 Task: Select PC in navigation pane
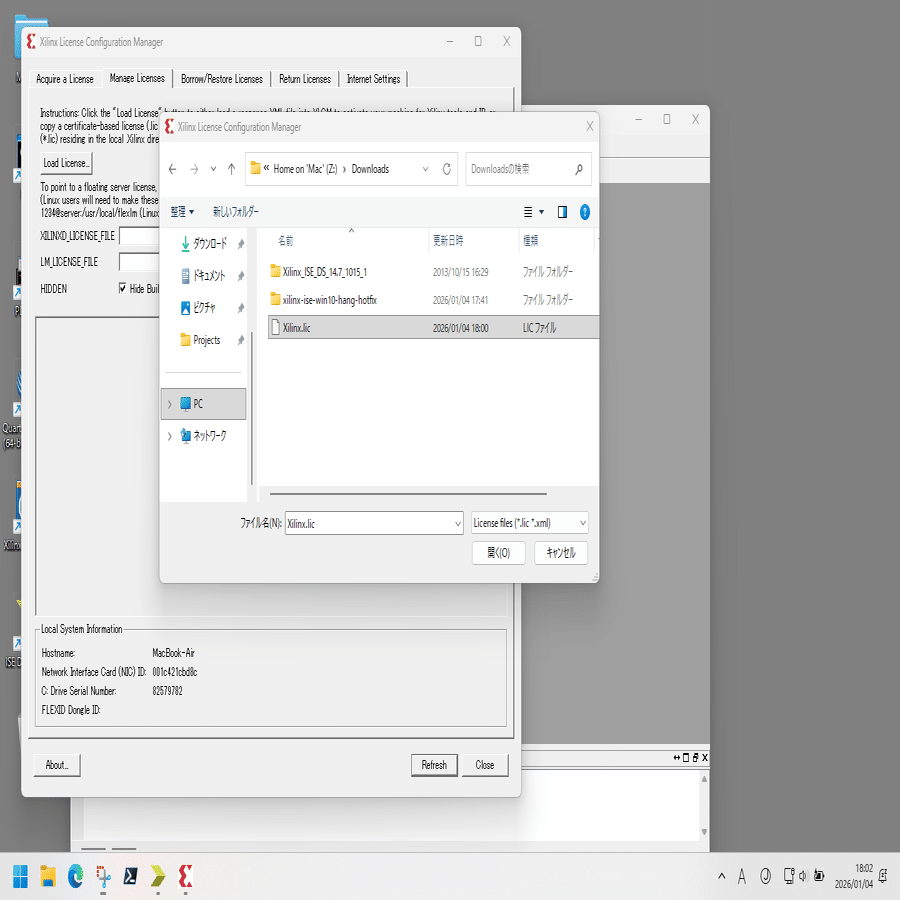click(203, 404)
